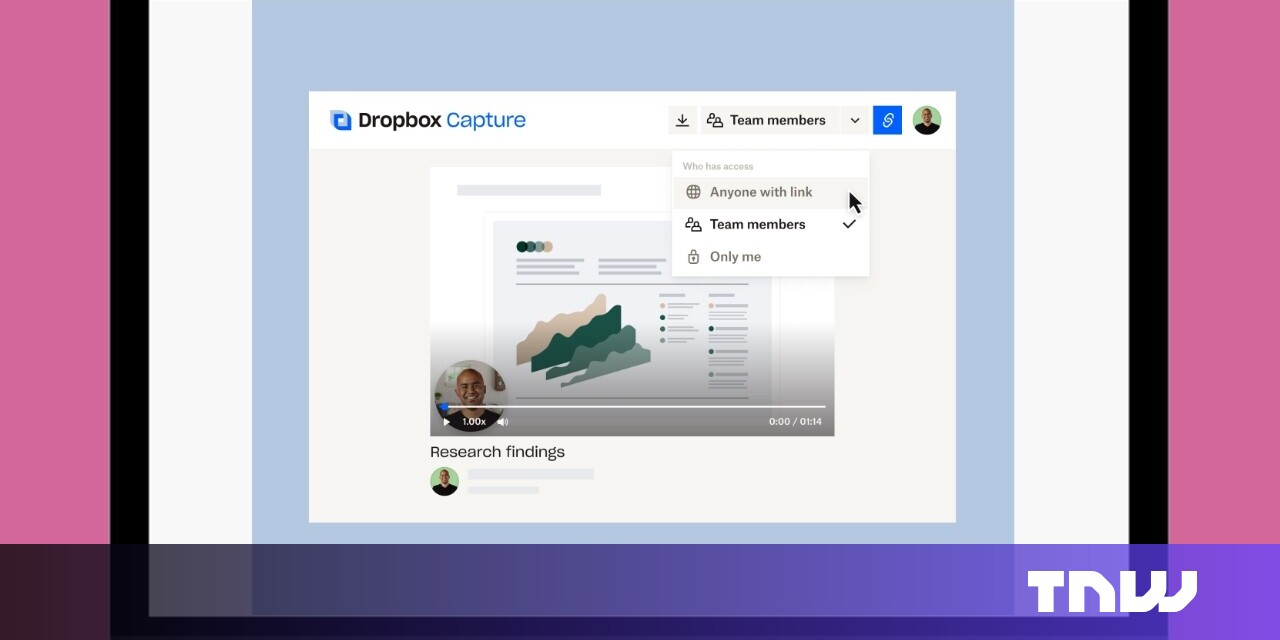Click the Research findings title
Viewport: 1280px width, 640px height.
[497, 452]
